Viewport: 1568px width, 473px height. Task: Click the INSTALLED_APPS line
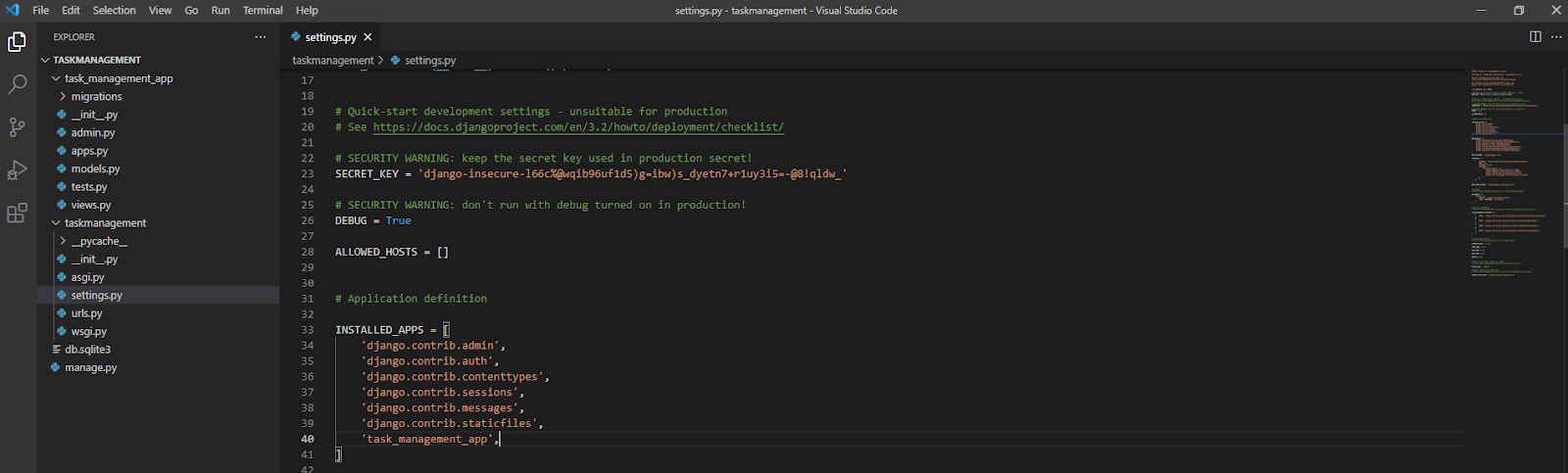point(392,330)
